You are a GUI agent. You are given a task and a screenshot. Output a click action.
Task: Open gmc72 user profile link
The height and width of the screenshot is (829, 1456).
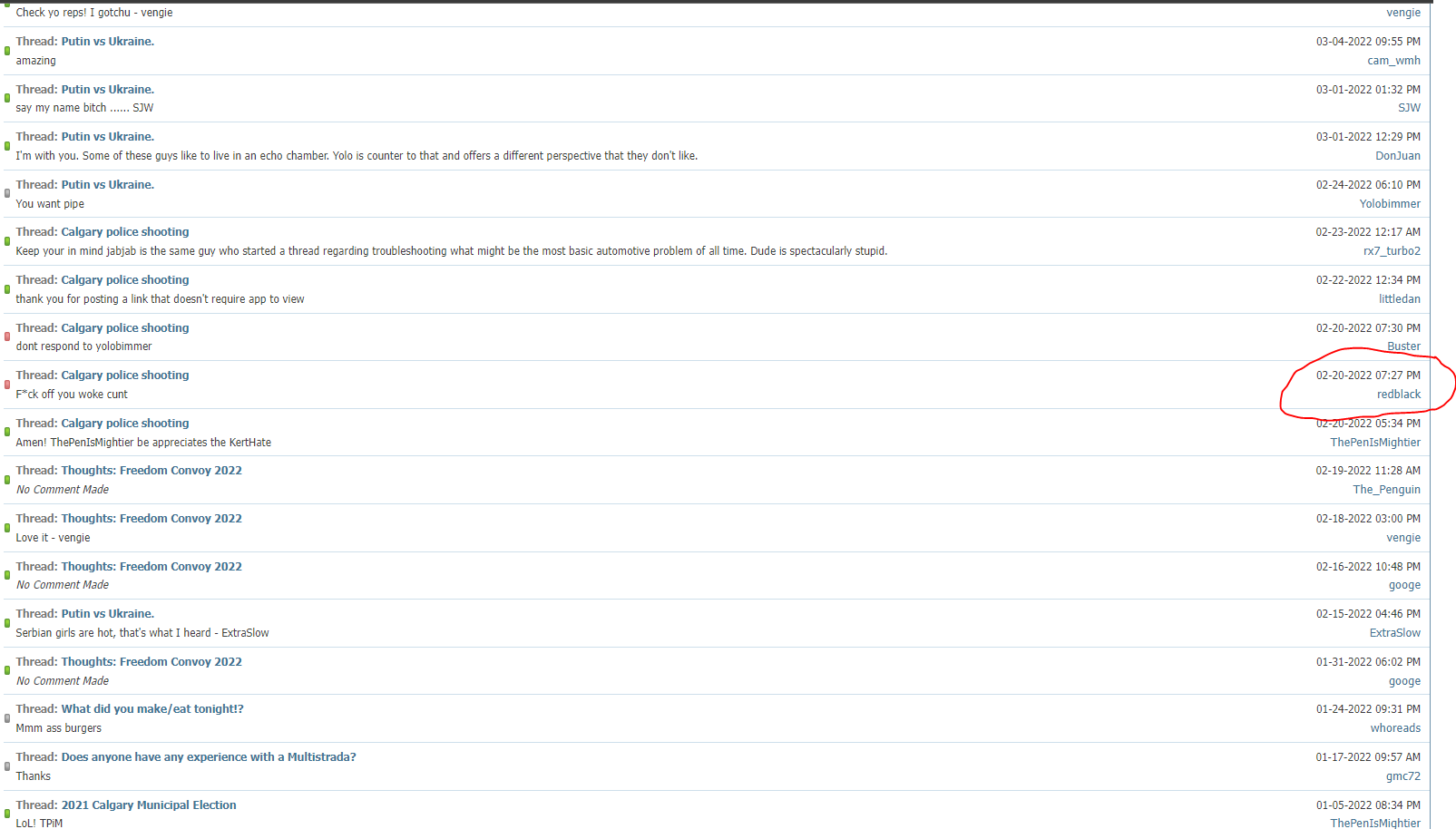coord(1403,776)
